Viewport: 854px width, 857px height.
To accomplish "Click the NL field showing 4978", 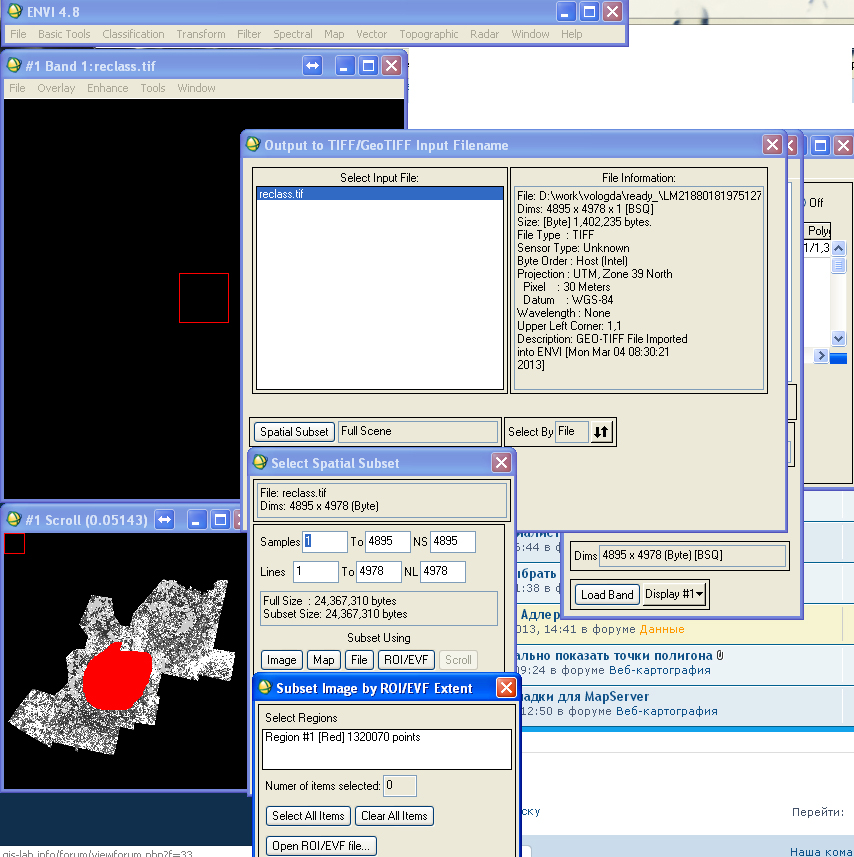I will pos(443,571).
